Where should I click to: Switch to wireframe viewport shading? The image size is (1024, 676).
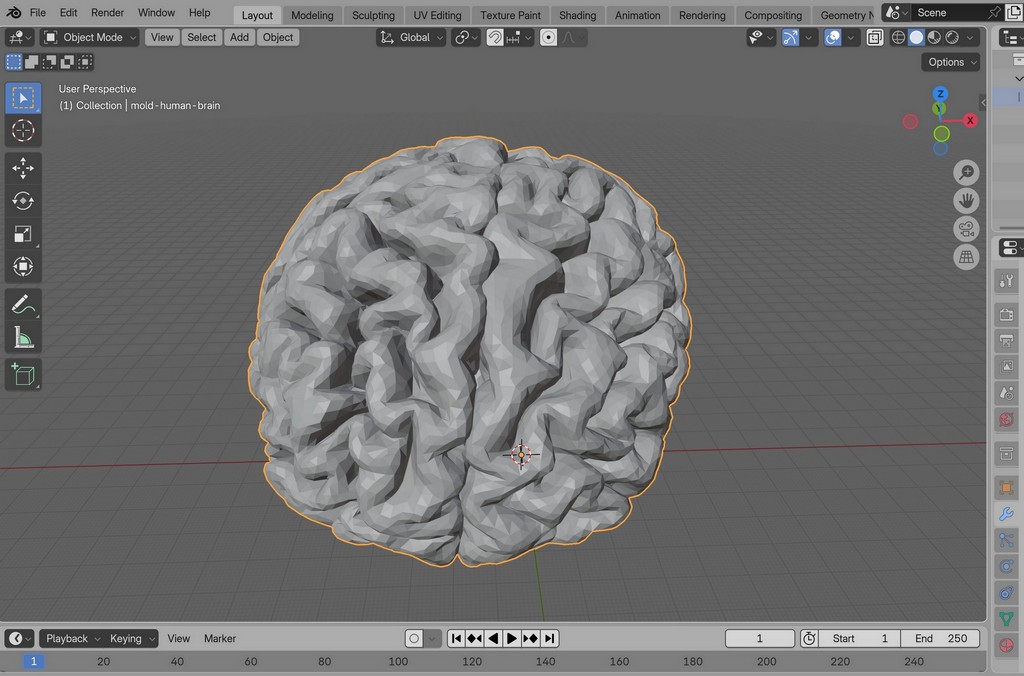point(899,37)
